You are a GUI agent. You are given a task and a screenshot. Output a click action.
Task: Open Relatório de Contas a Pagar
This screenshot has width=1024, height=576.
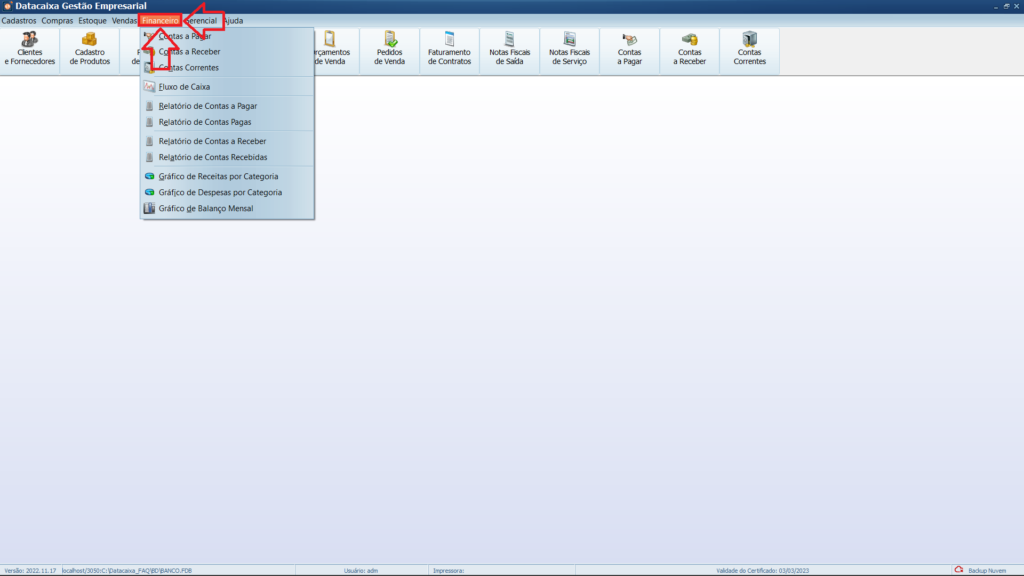coord(207,105)
